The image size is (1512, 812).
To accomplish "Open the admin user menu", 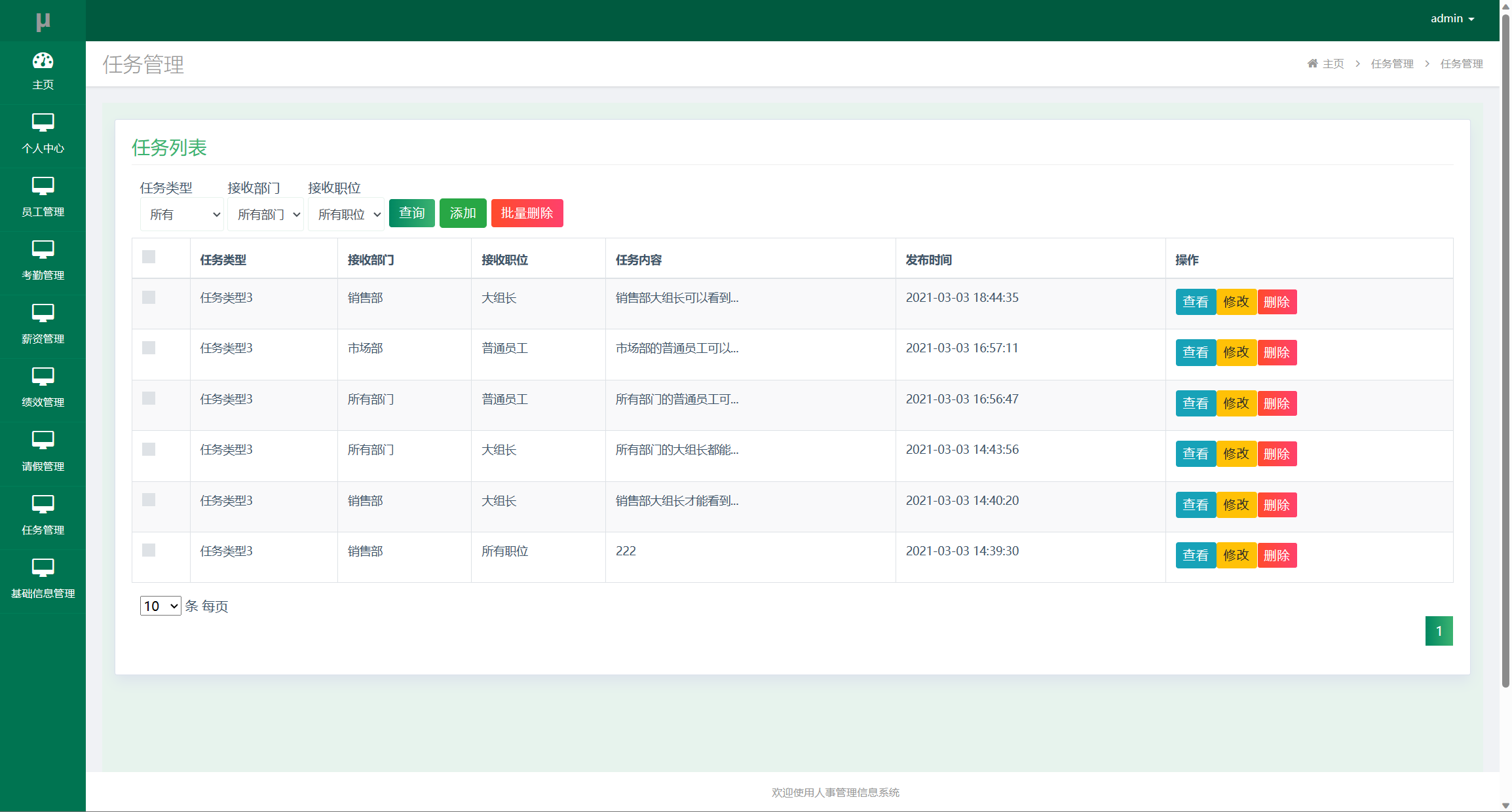I will [x=1452, y=19].
